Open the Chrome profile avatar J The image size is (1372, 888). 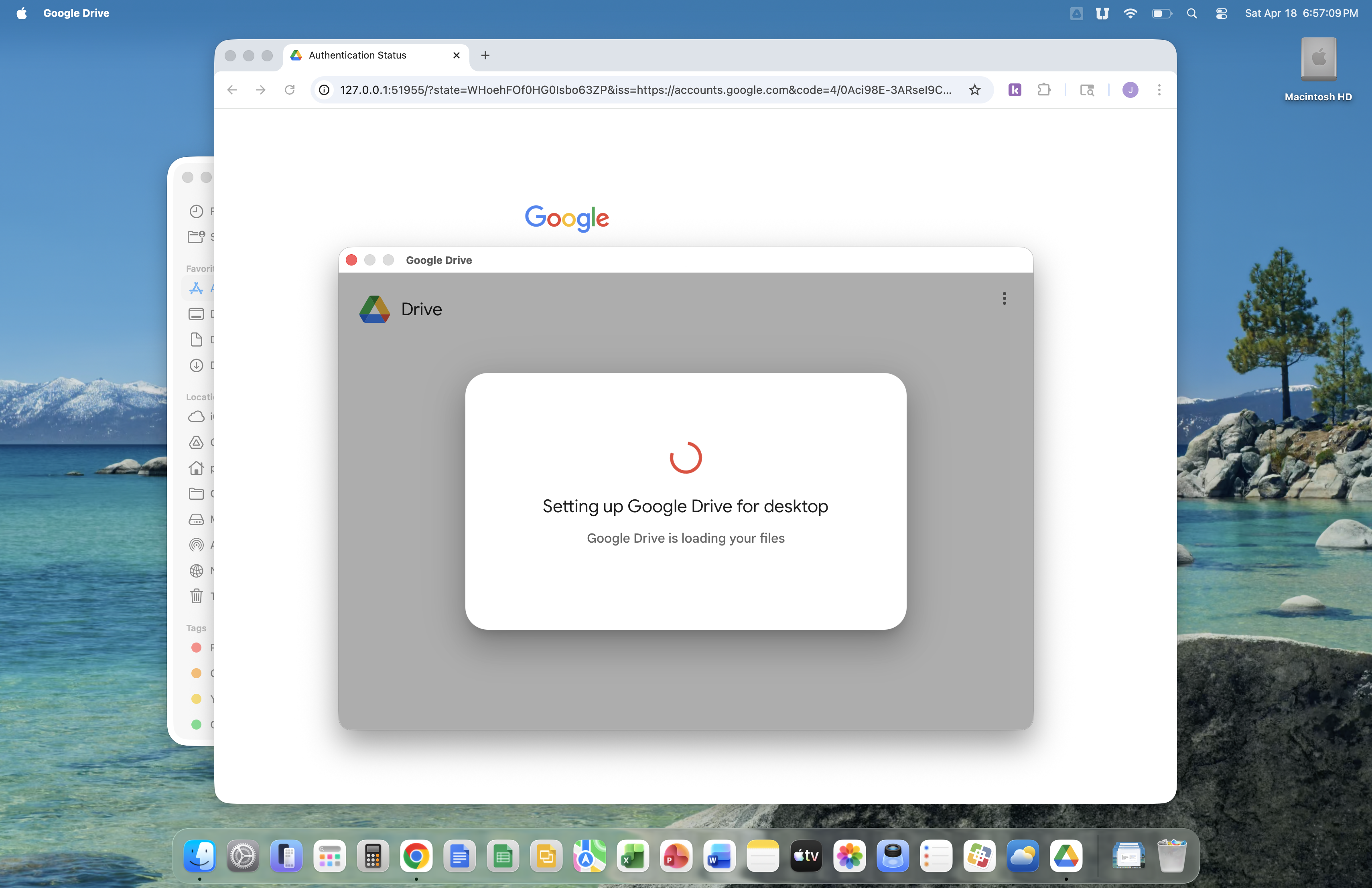coord(1129,90)
